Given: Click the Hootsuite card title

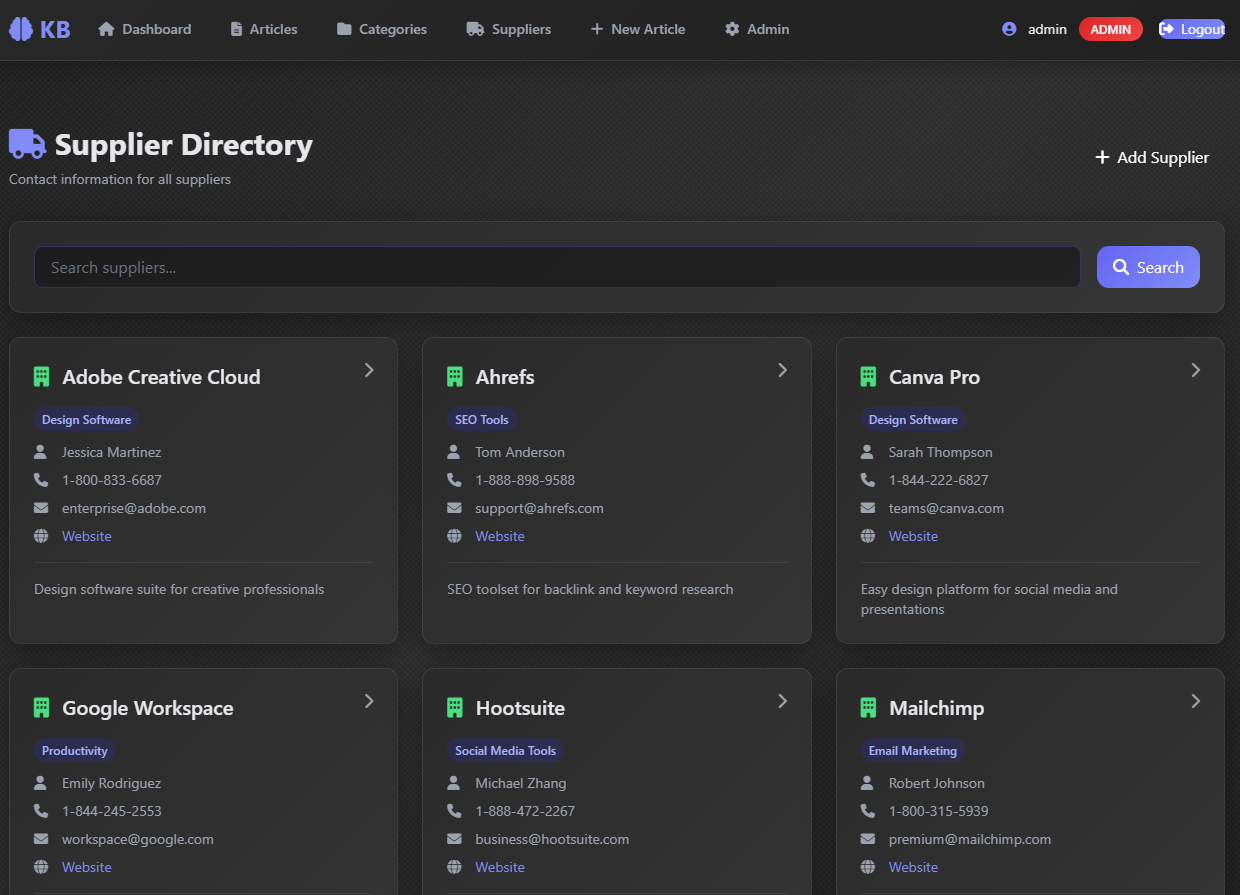Looking at the screenshot, I should click(520, 708).
